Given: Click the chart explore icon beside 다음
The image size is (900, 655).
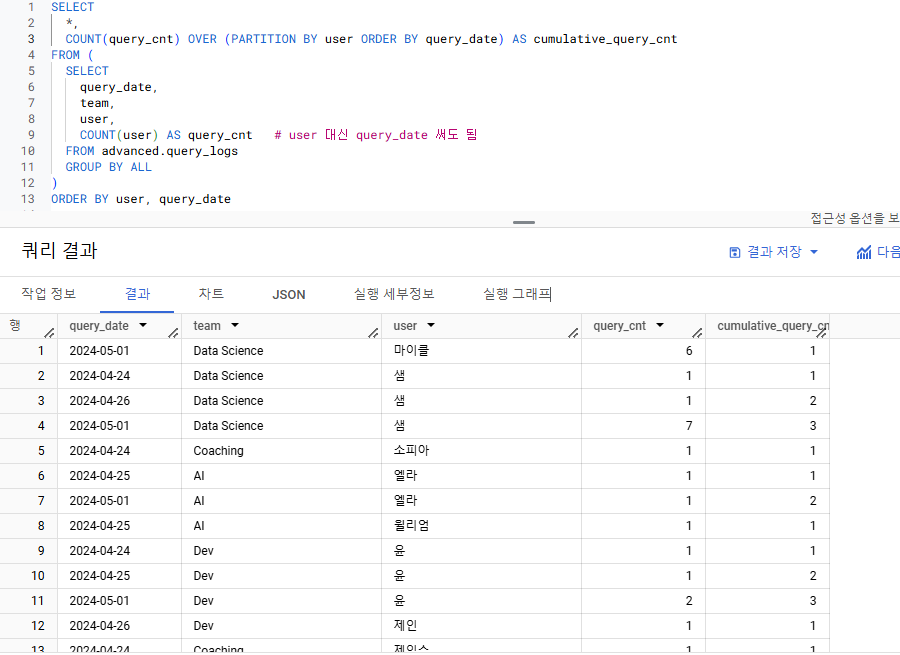Looking at the screenshot, I should tap(863, 252).
